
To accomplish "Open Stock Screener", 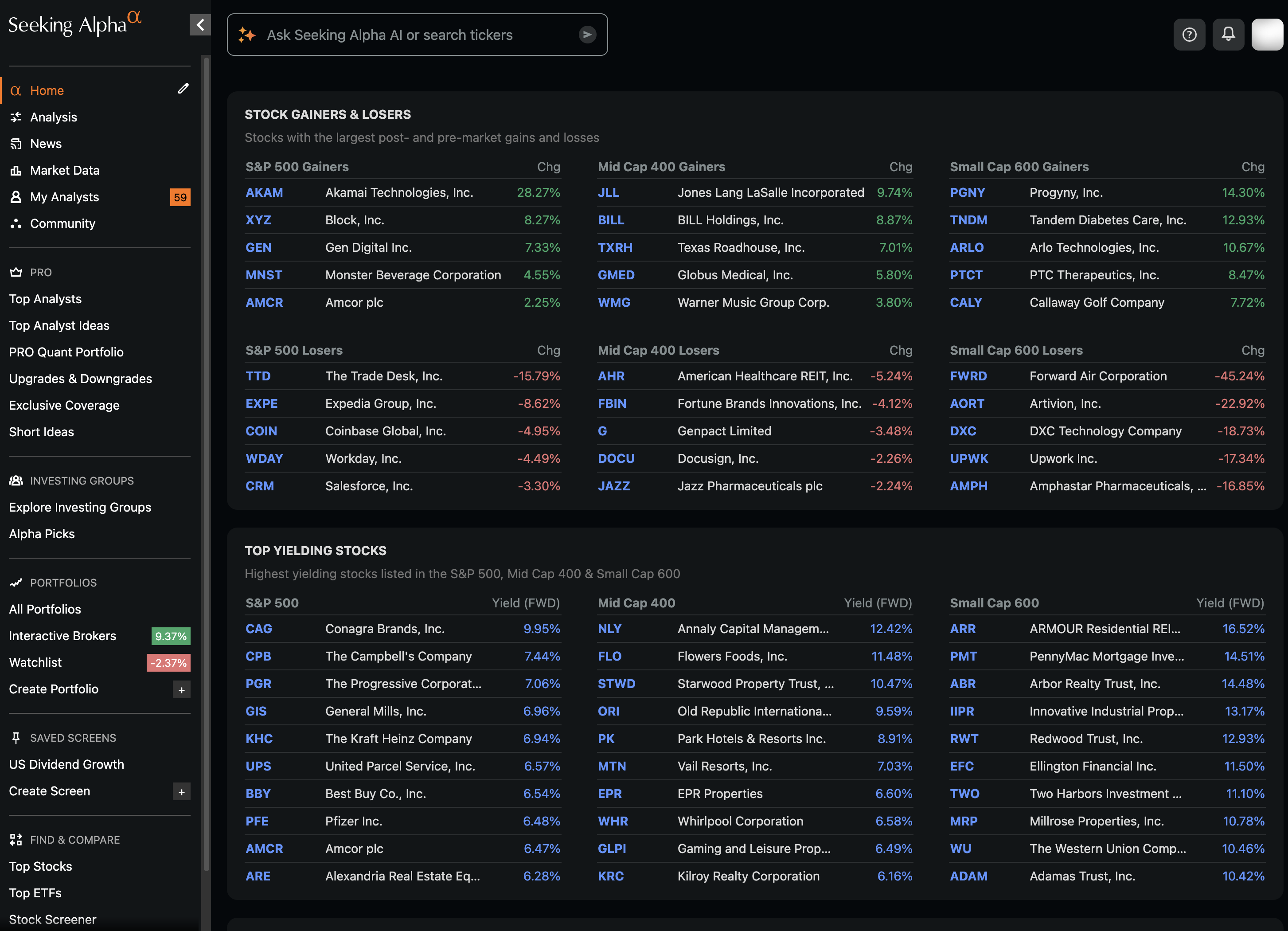I will (x=52, y=919).
